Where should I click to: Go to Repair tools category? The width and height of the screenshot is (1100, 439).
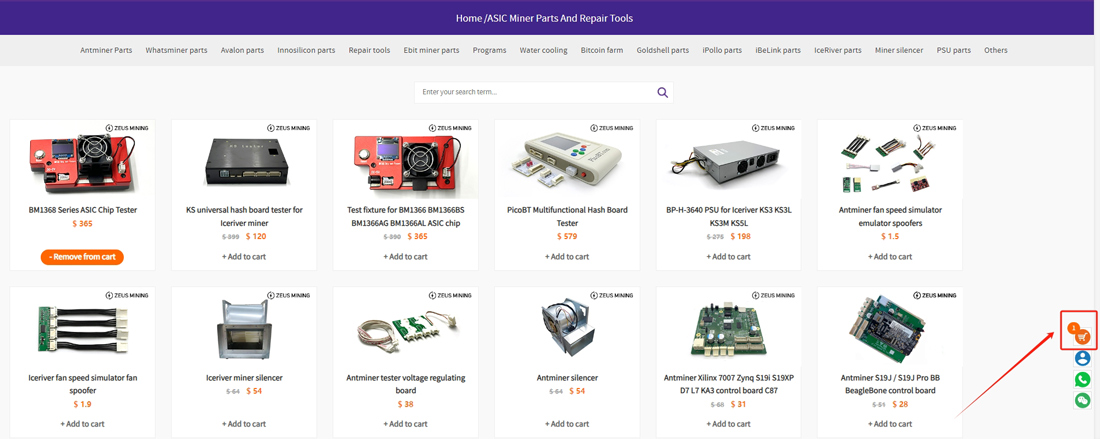(x=369, y=50)
